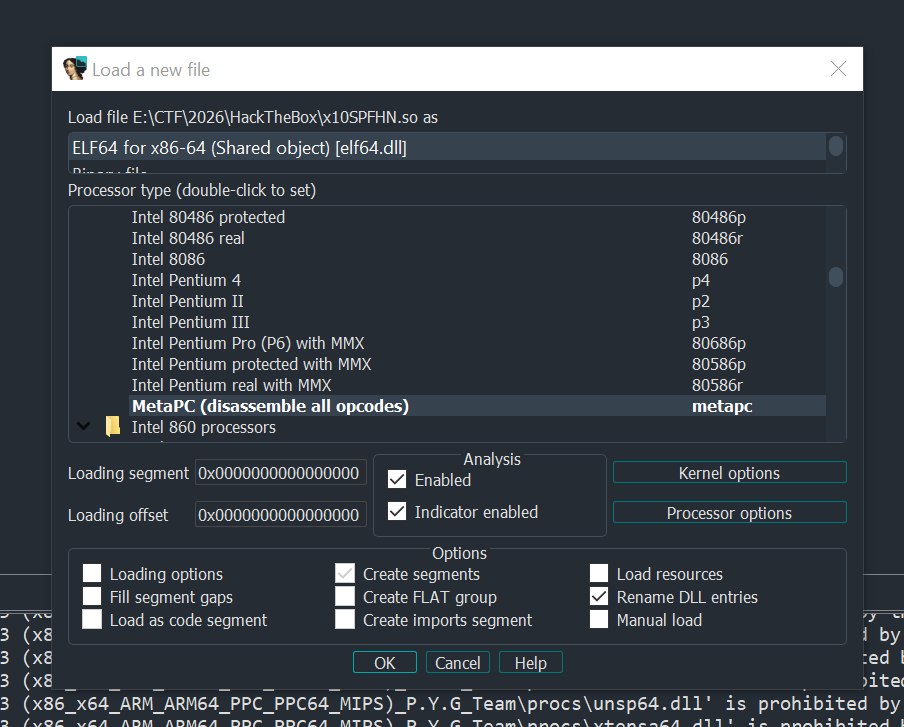
Task: Toggle the Indicator enabled checkbox
Action: coord(397,511)
